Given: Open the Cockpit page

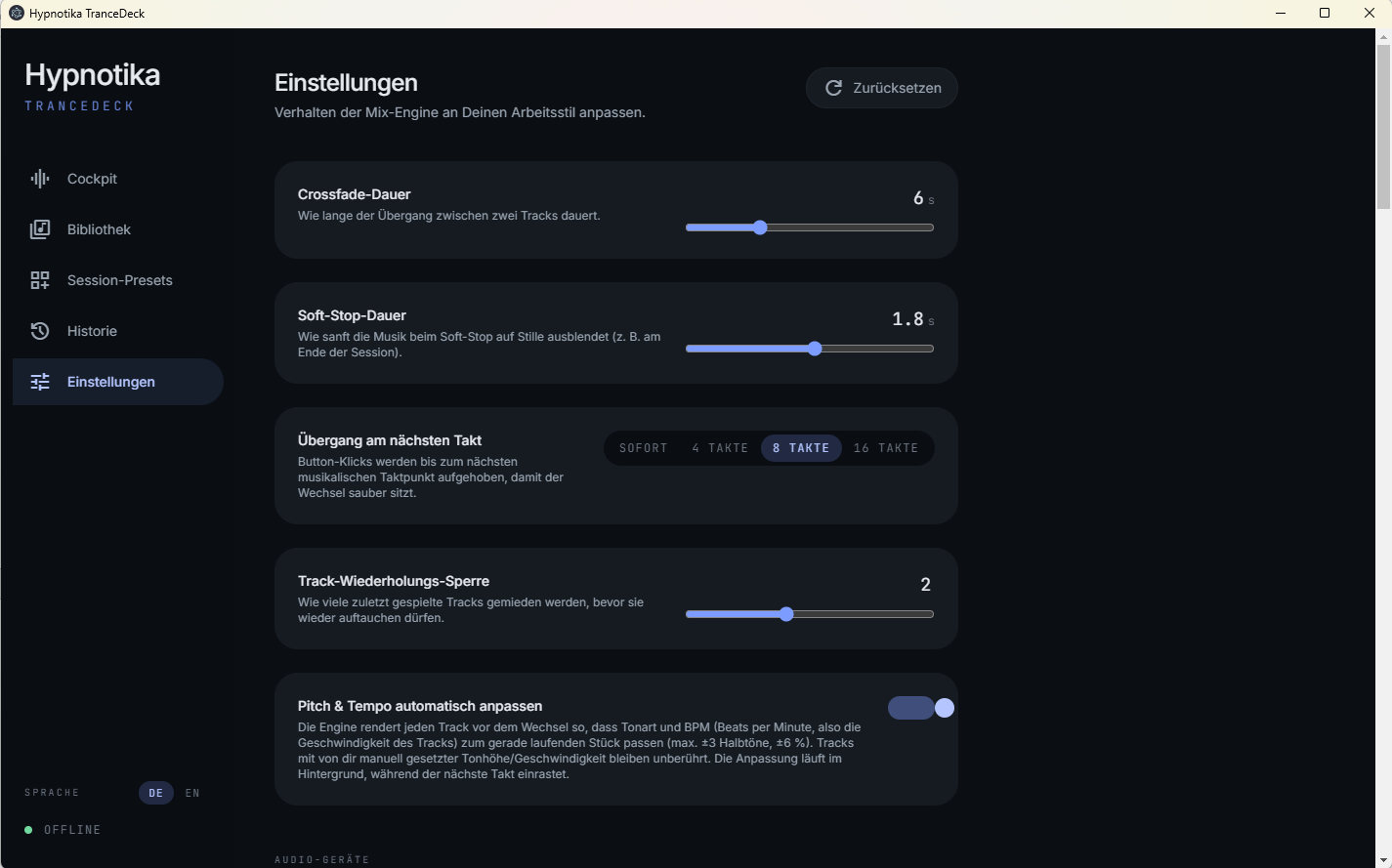Looking at the screenshot, I should tap(118, 179).
